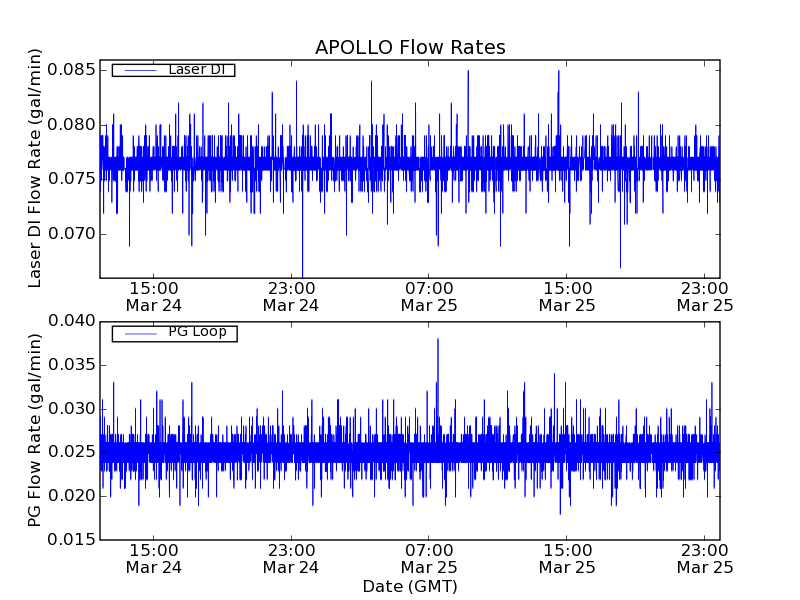Click the 0.085 tick label on top plot

click(71, 69)
